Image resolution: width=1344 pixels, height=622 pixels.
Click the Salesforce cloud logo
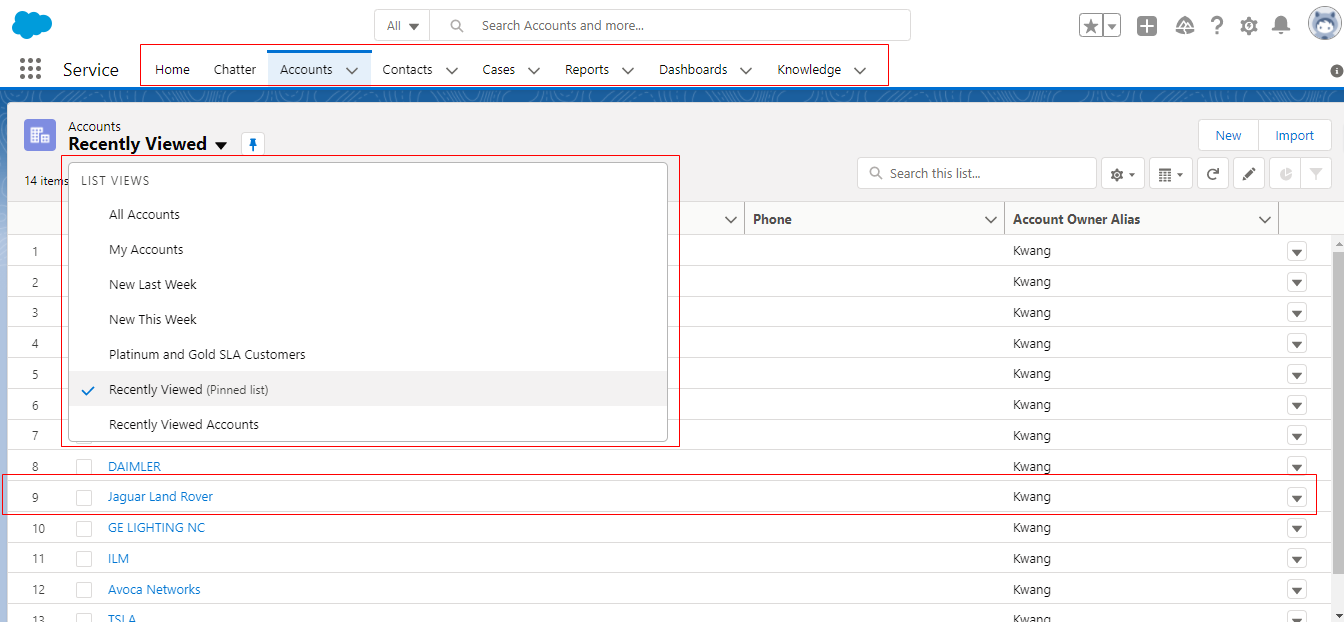click(33, 25)
